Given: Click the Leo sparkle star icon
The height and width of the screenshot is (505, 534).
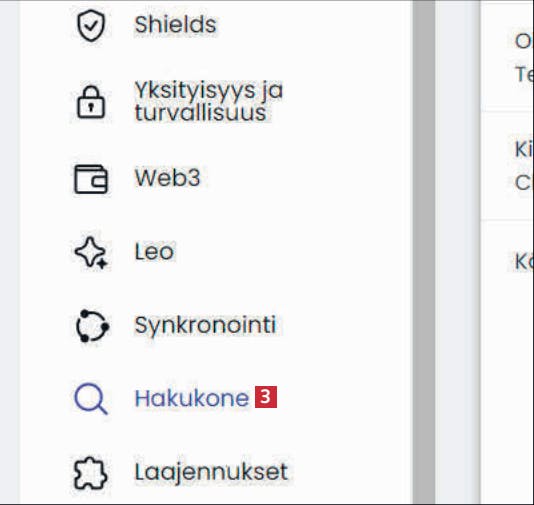Looking at the screenshot, I should [91, 252].
